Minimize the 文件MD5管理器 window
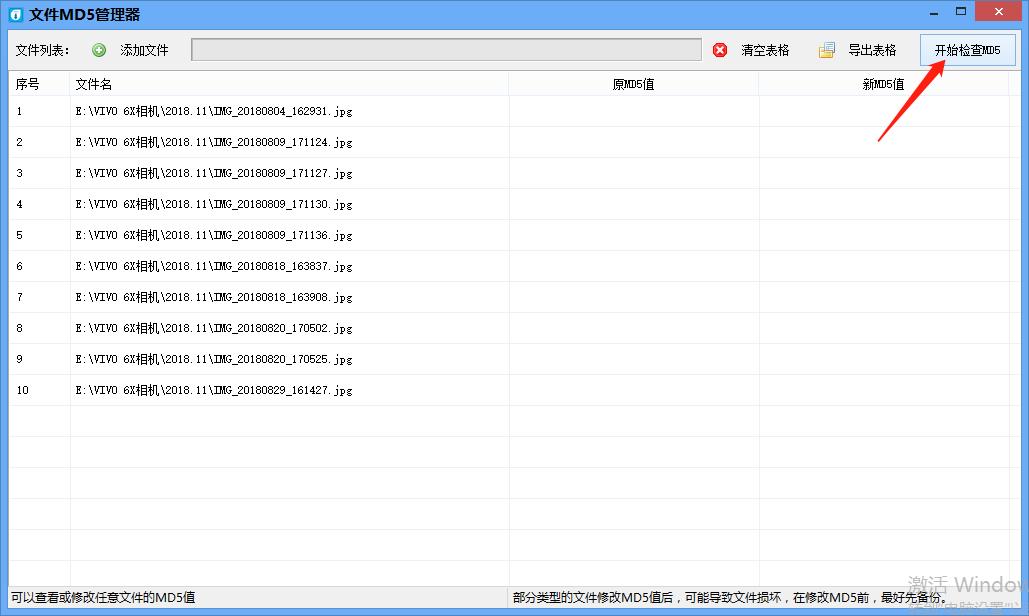This screenshot has width=1029, height=616. point(934,12)
